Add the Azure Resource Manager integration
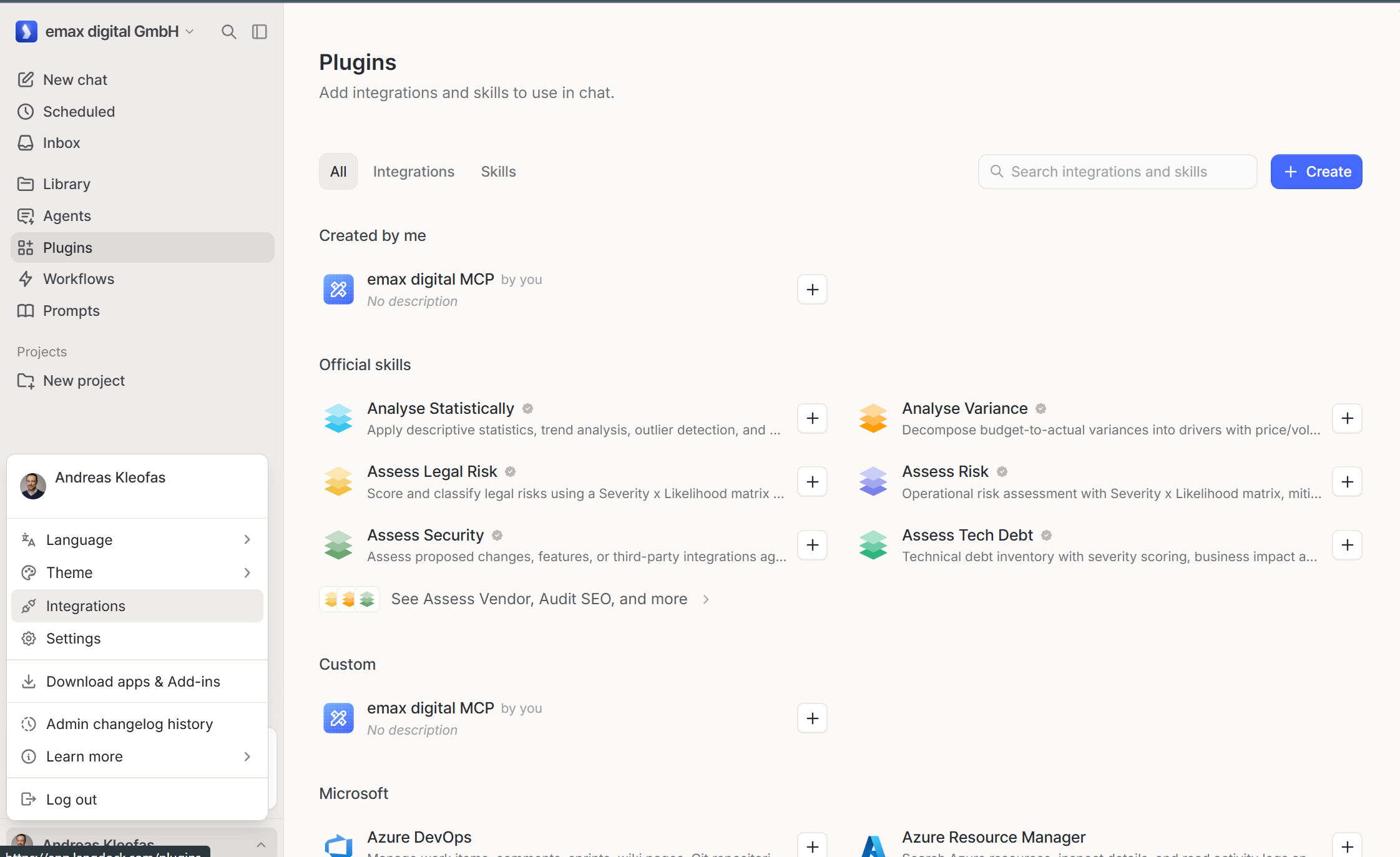The width and height of the screenshot is (1400, 857). click(1347, 846)
